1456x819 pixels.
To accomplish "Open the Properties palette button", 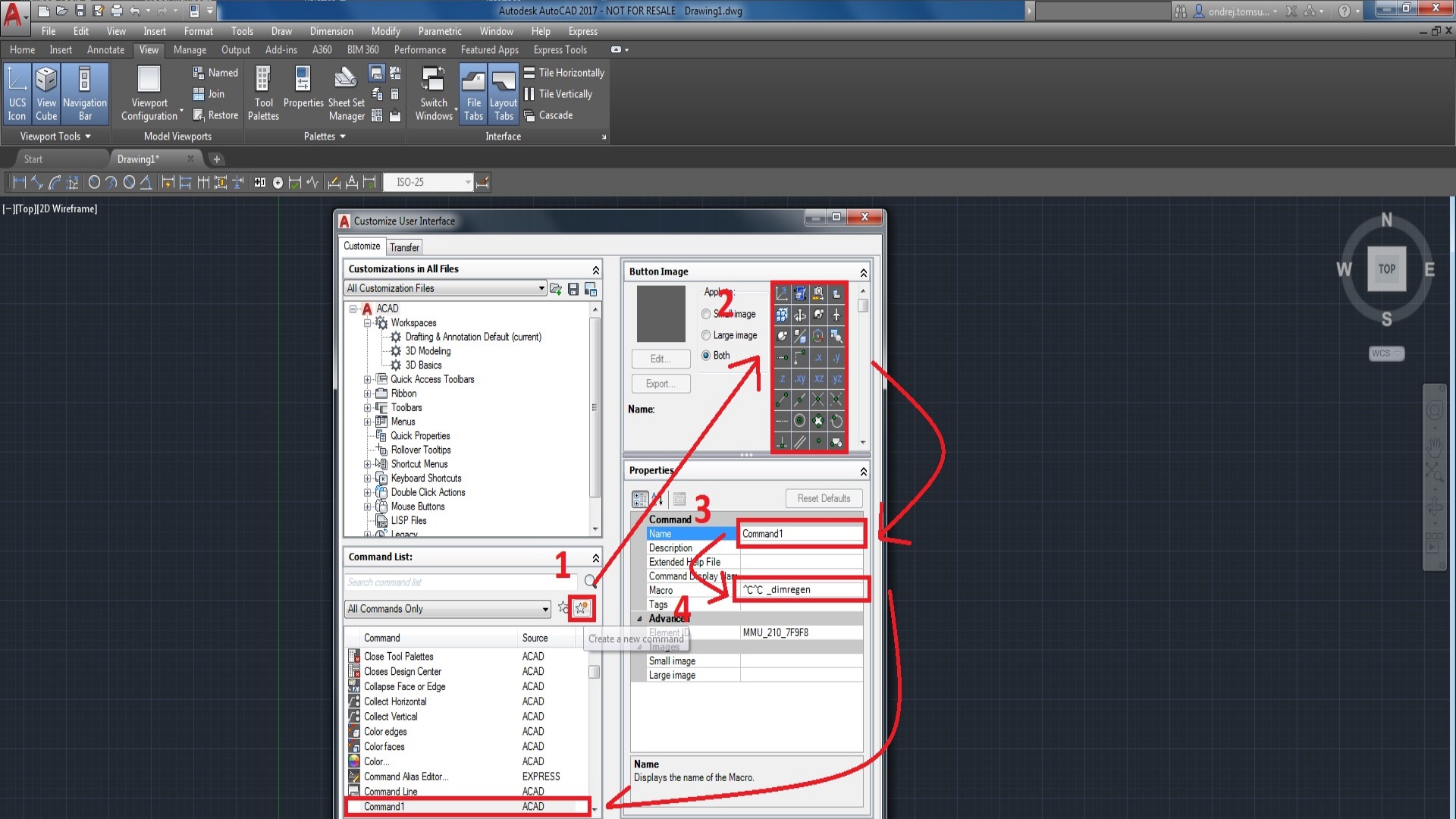I will point(303,88).
